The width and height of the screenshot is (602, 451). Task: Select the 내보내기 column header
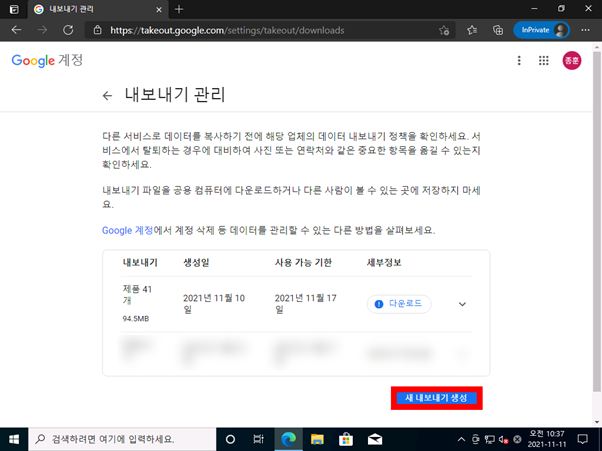pyautogui.click(x=140, y=263)
